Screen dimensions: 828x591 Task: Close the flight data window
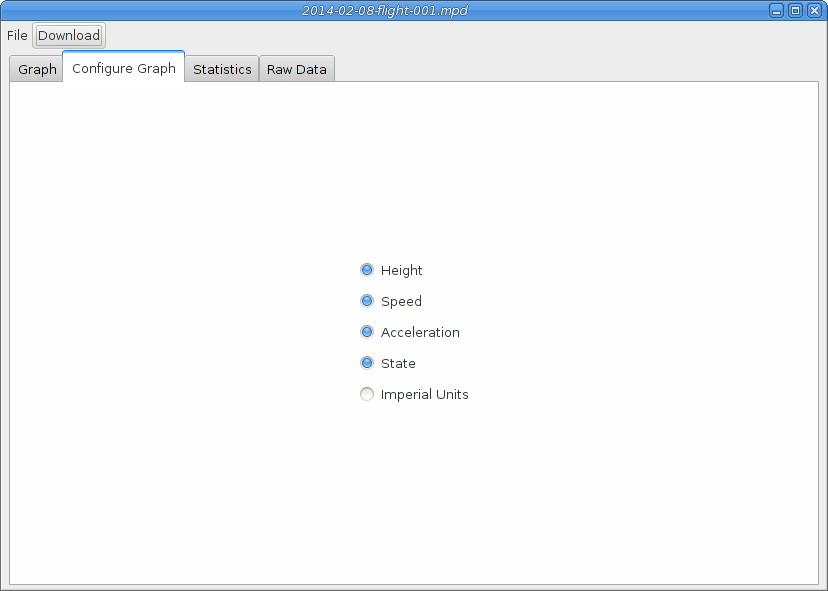point(813,10)
